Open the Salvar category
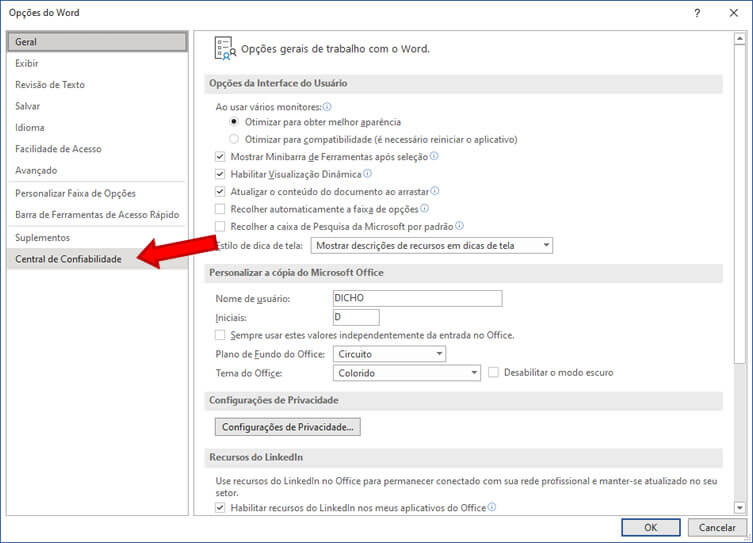The width and height of the screenshot is (753, 543). pos(97,106)
